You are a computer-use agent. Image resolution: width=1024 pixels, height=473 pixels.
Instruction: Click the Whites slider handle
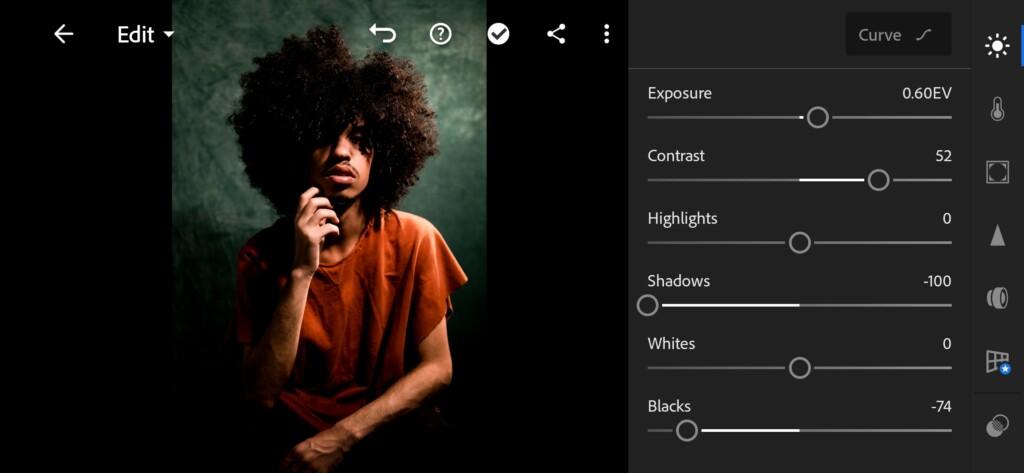(x=800, y=368)
